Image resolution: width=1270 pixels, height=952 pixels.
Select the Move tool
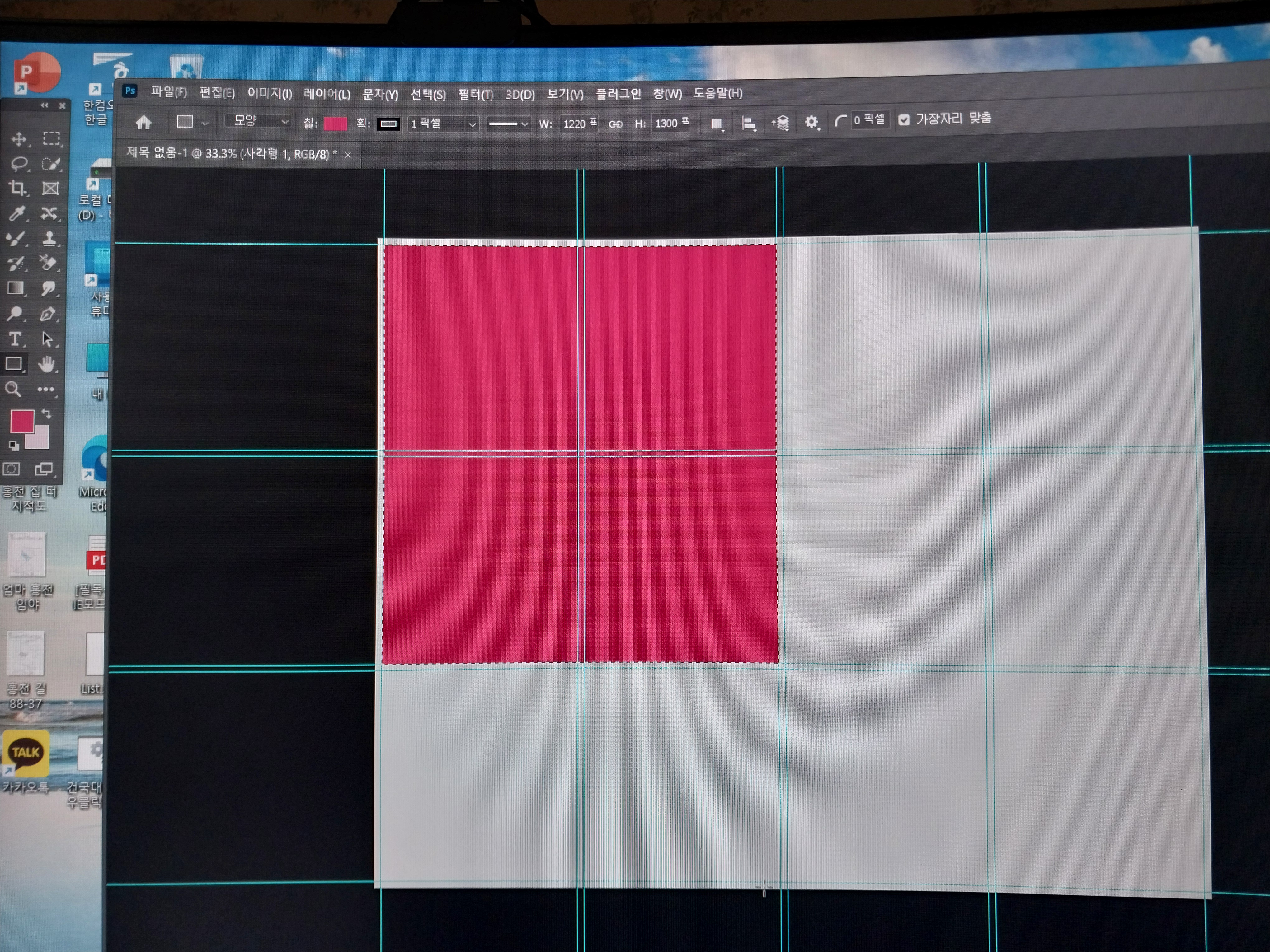pyautogui.click(x=18, y=139)
